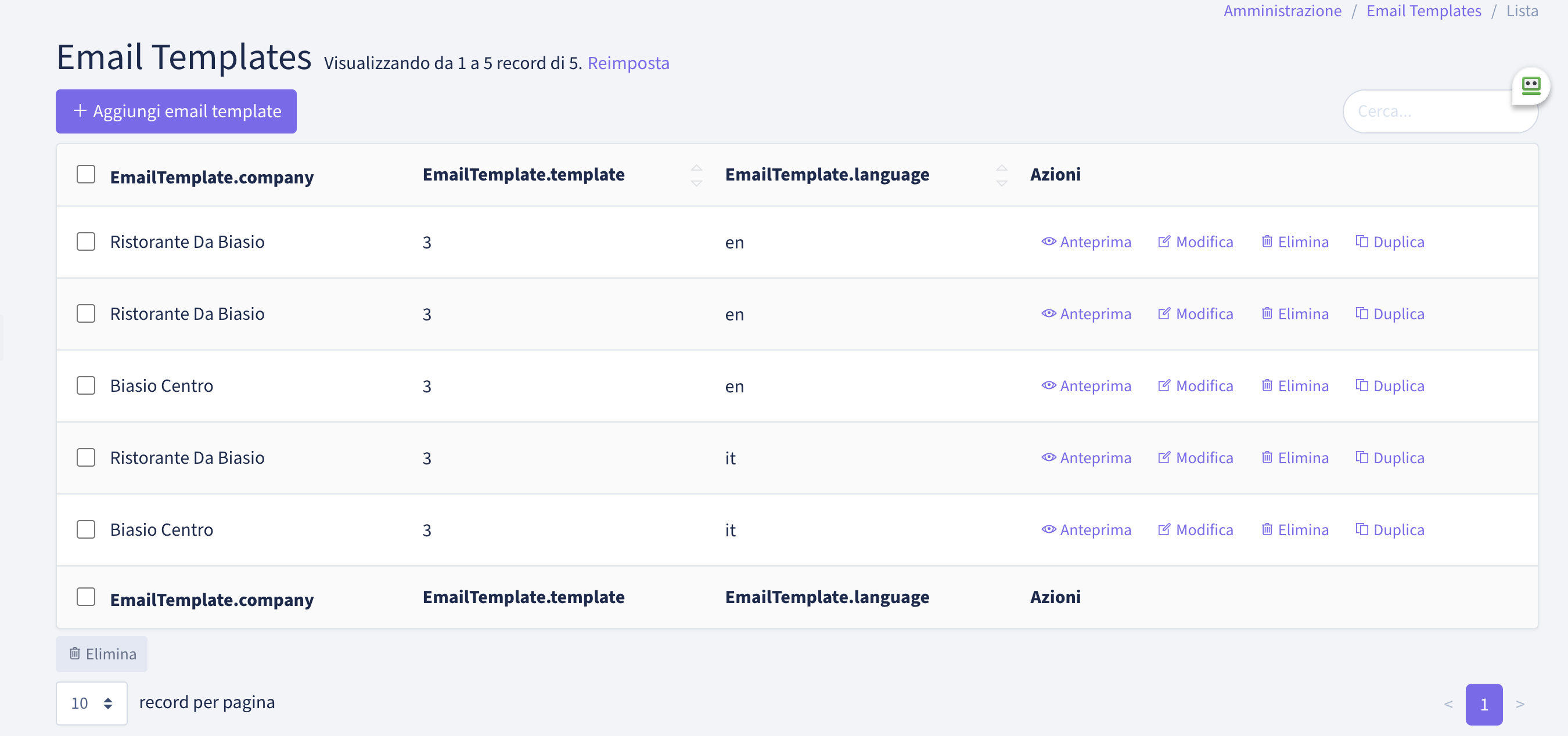Screen dimensions: 1568x736
Task: Open the green robot debug icon
Action: [1531, 86]
